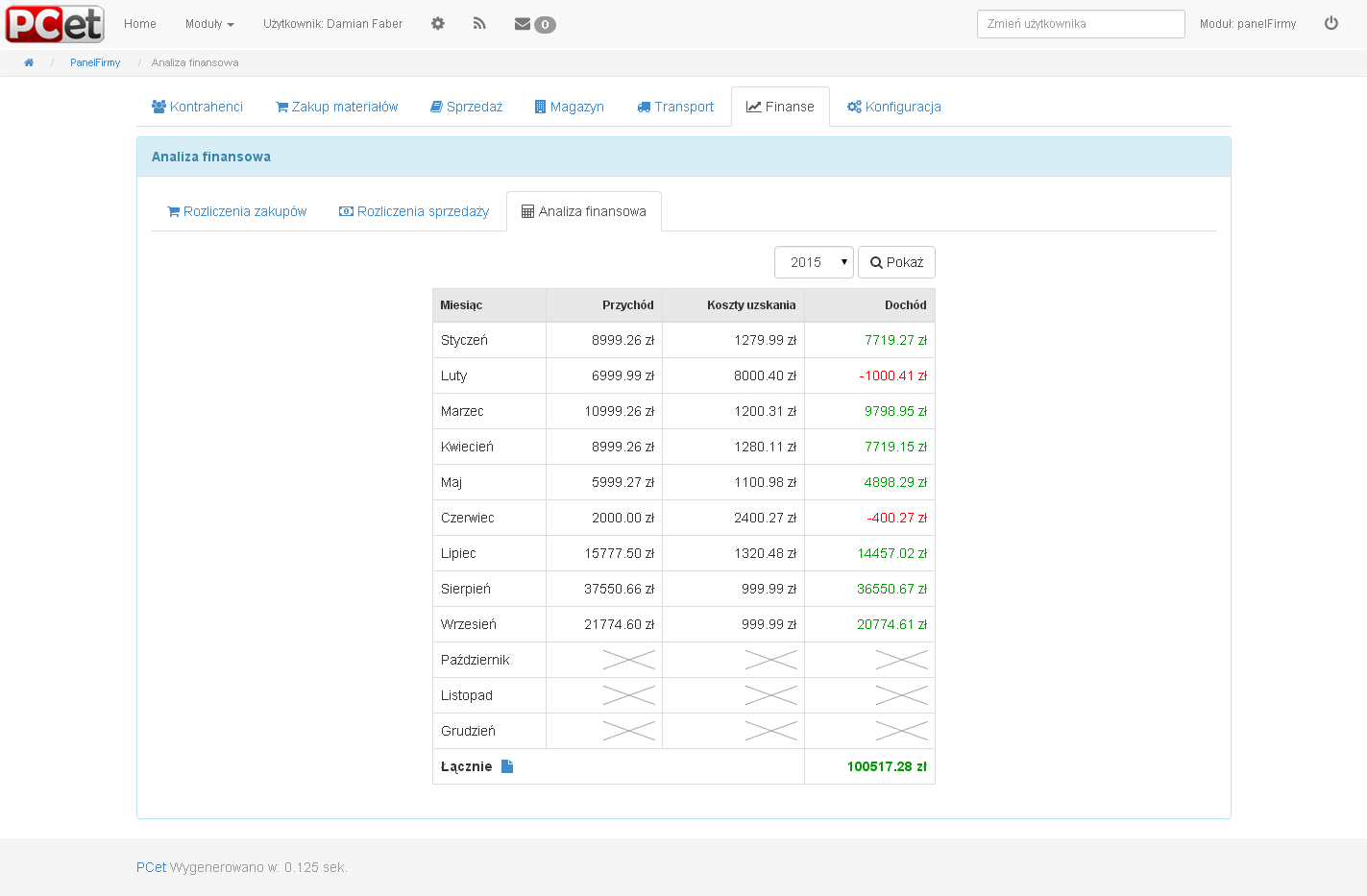Viewport: 1367px width, 896px height.
Task: Select the Luty row label
Action: click(453, 375)
